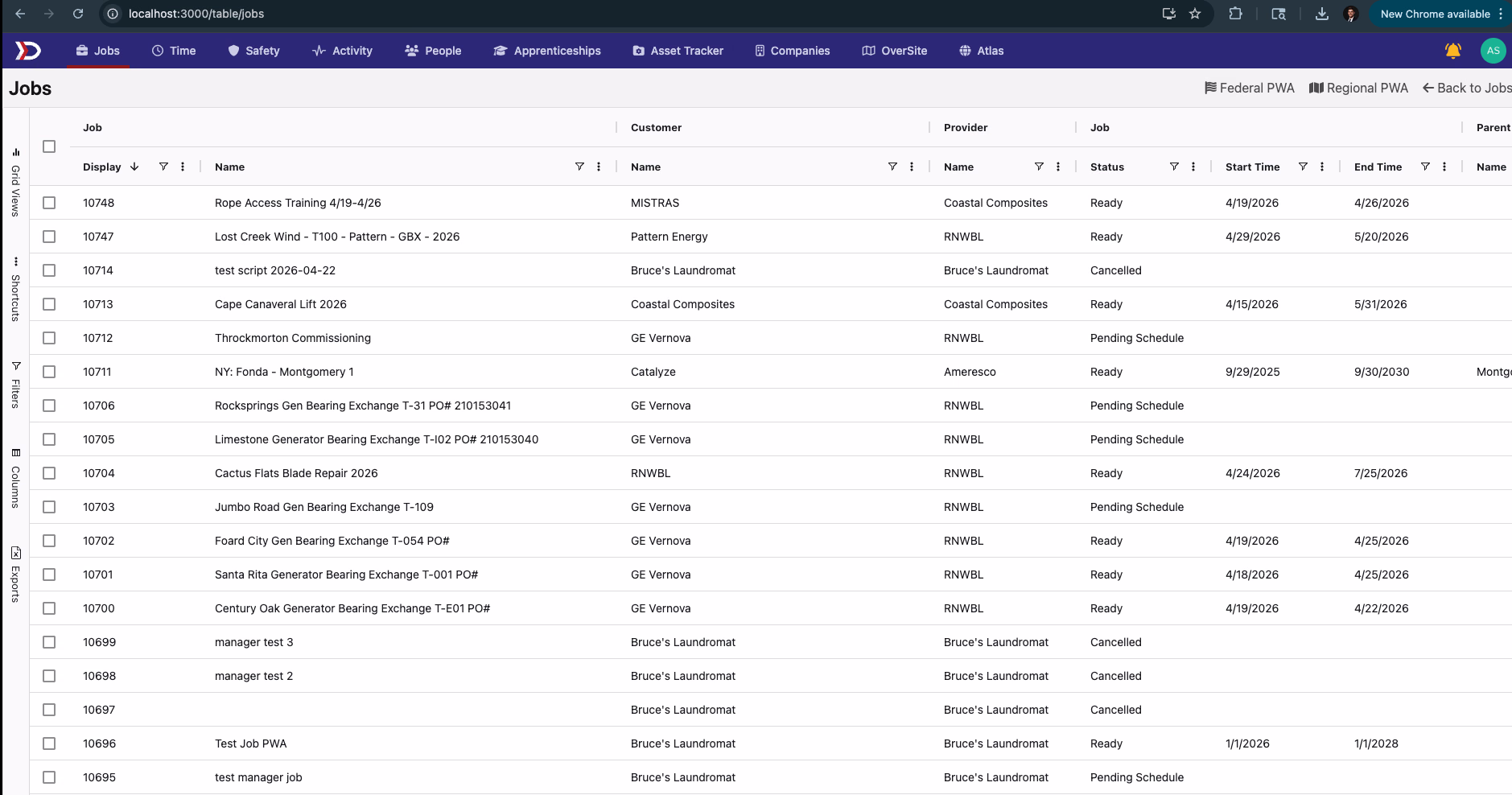Viewport: 1512px width, 795px height.
Task: Select checkbox for job 10704
Action: pos(49,473)
